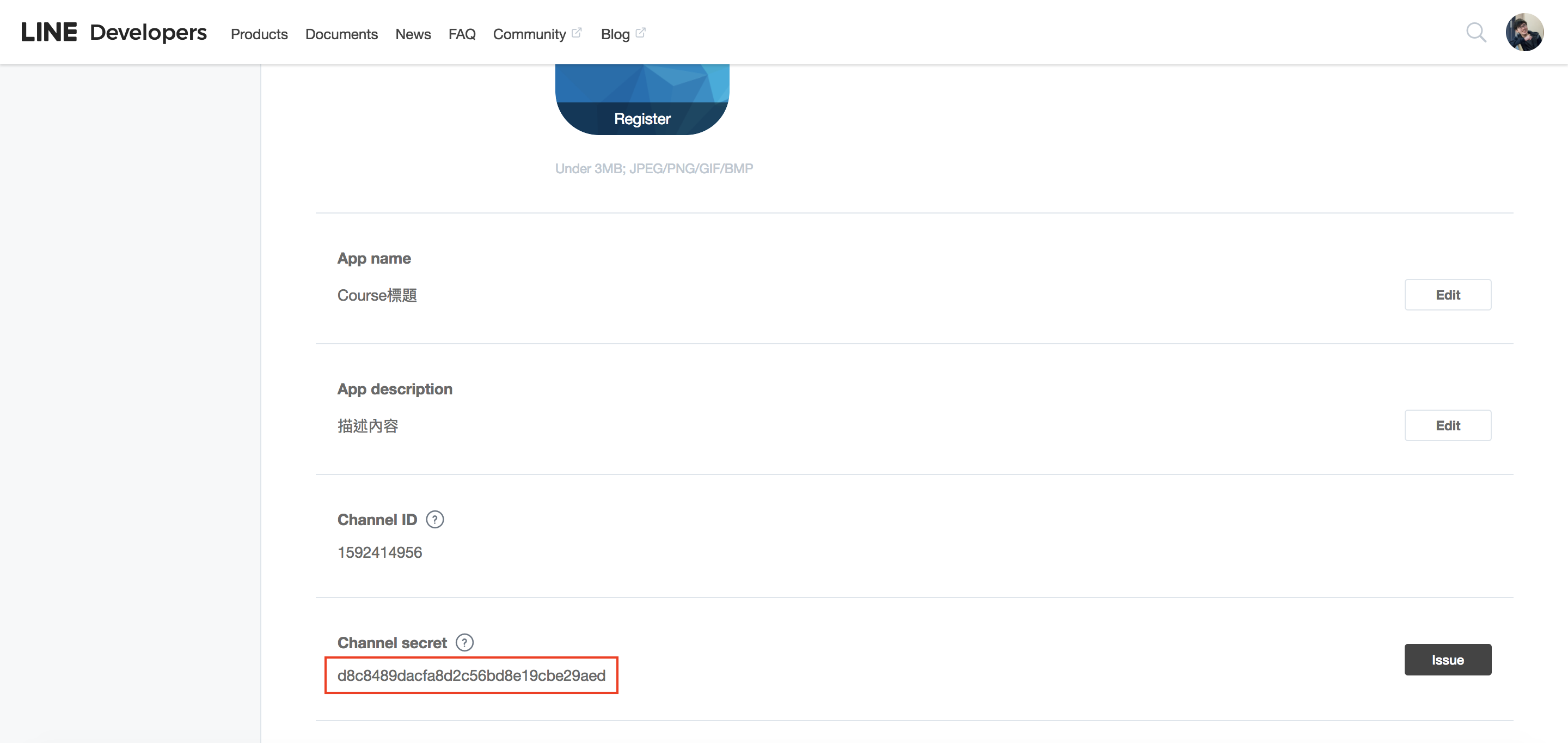Select the channel secret value text
The width and height of the screenshot is (1568, 743).
[x=471, y=675]
